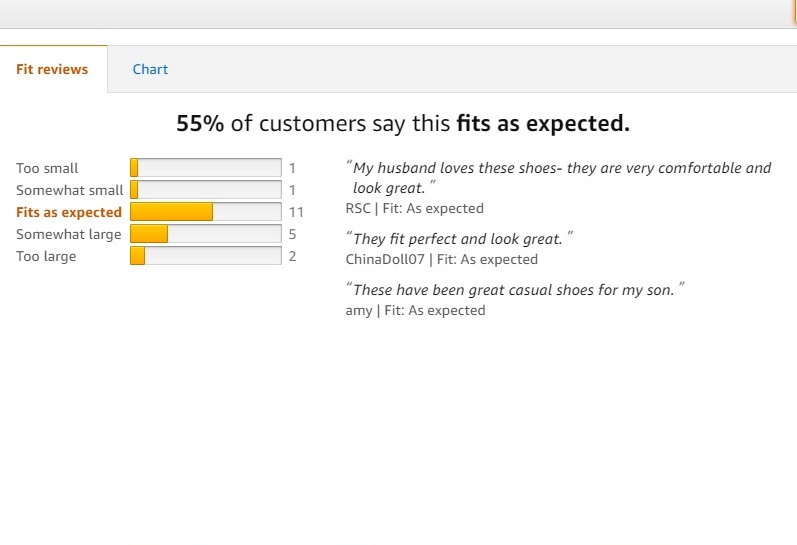
Task: Click the "Too small" rating label
Action: tap(47, 168)
